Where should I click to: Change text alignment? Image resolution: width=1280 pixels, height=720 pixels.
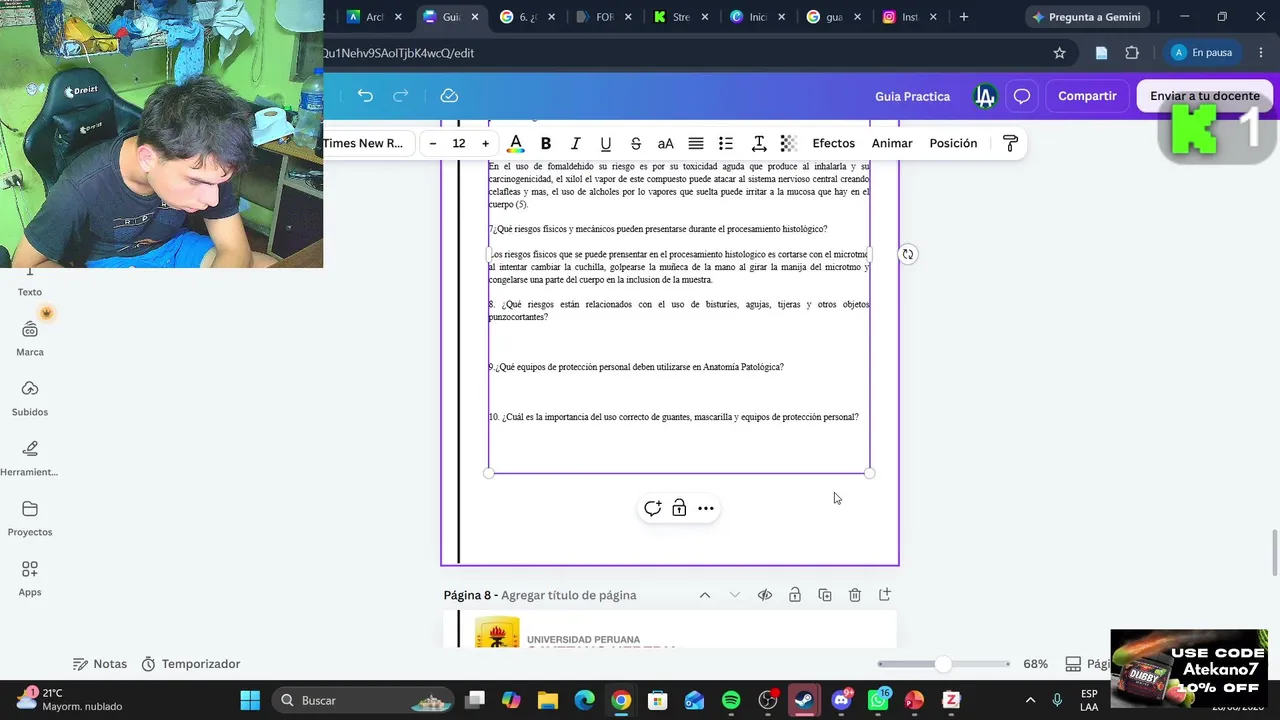(696, 143)
